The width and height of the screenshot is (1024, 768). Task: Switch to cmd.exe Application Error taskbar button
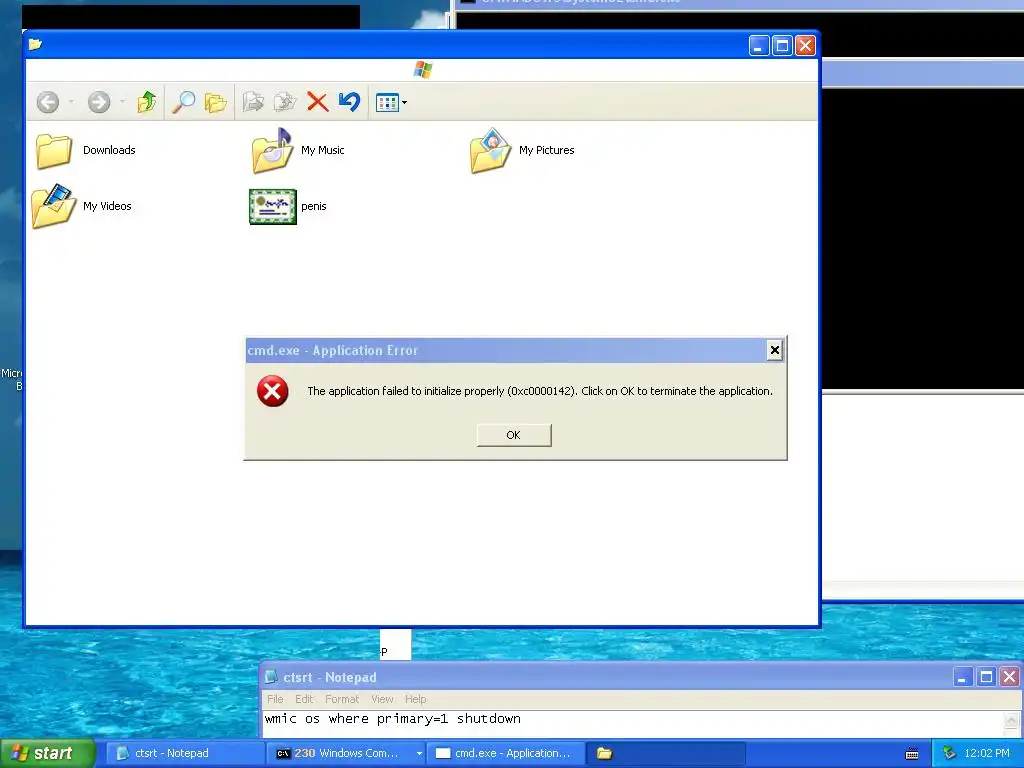[505, 753]
